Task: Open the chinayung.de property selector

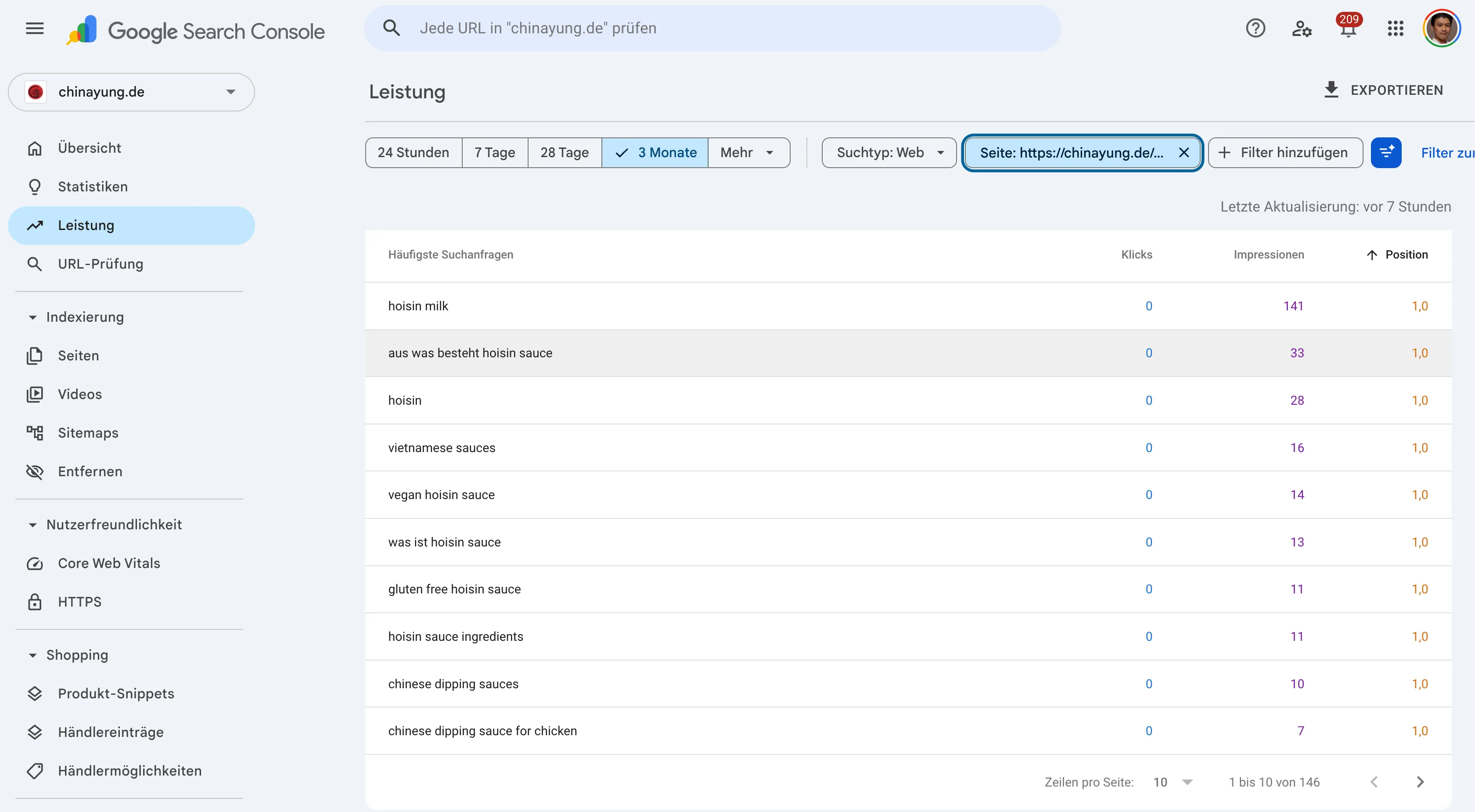Action: point(131,92)
